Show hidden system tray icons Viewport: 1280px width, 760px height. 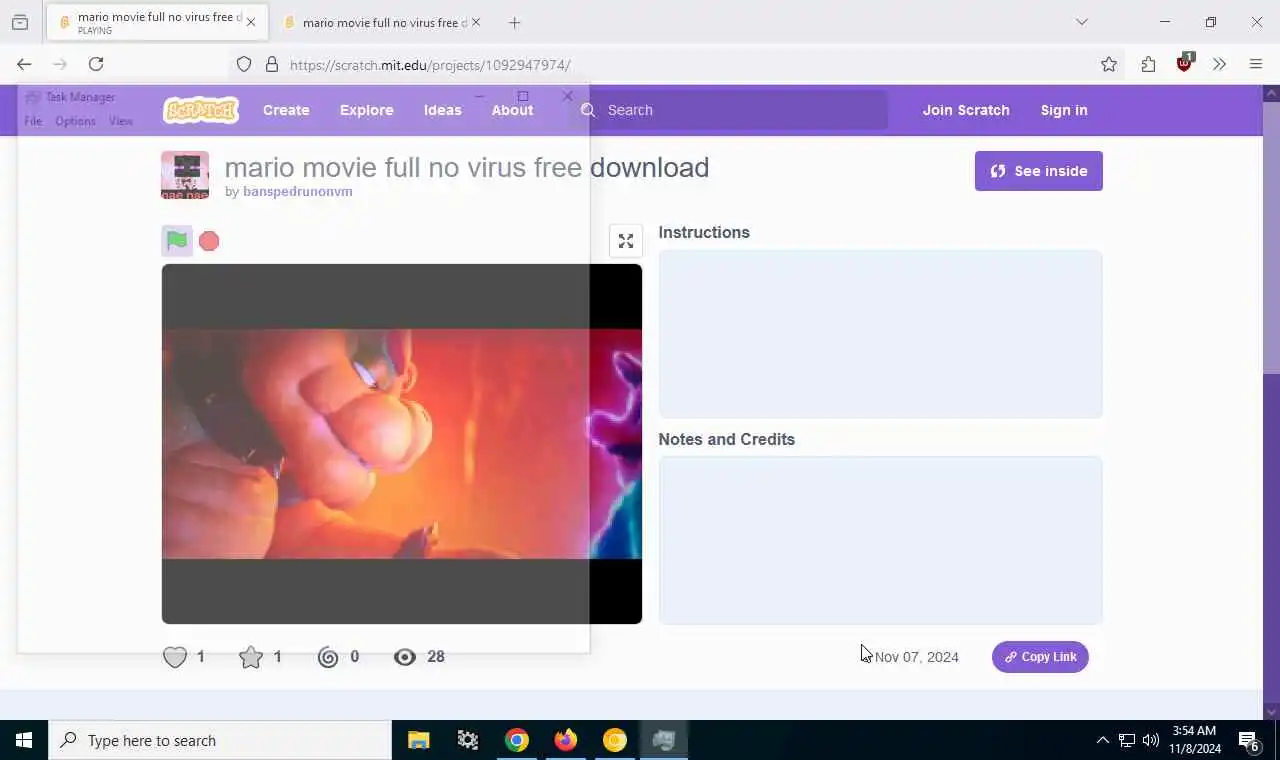point(1102,741)
